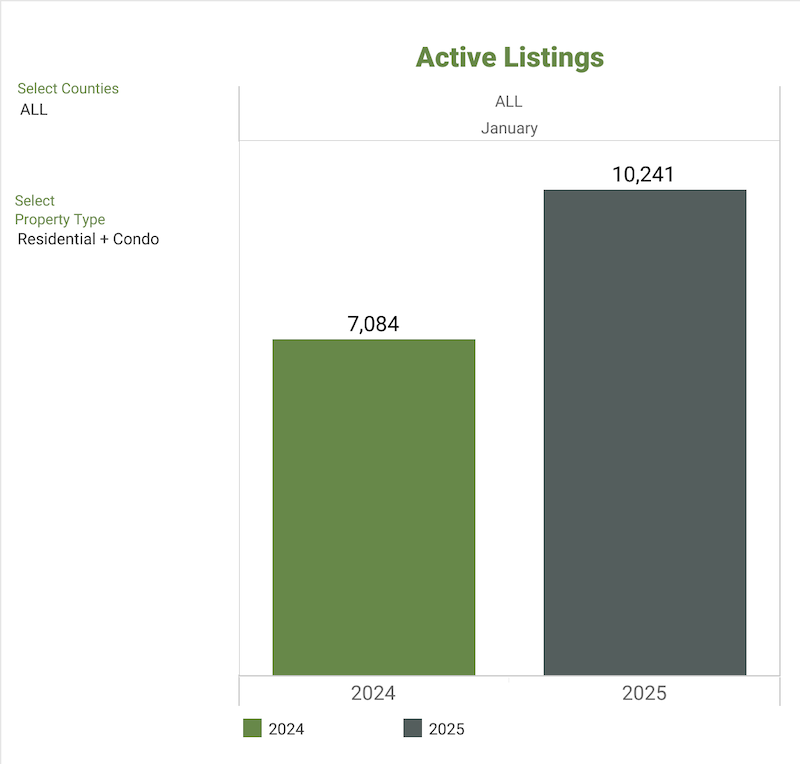Open the Select Counties ALL dropdown
Viewport: 800px width, 764px height.
[x=34, y=110]
